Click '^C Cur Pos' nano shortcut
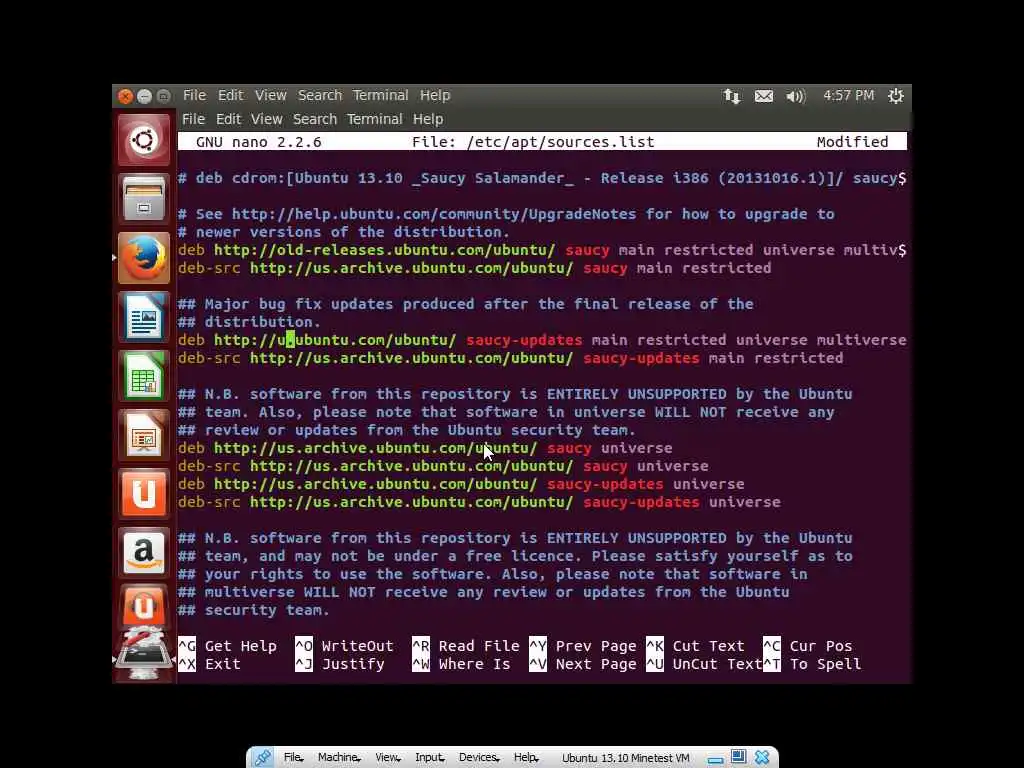The image size is (1024, 768). pyautogui.click(x=808, y=646)
